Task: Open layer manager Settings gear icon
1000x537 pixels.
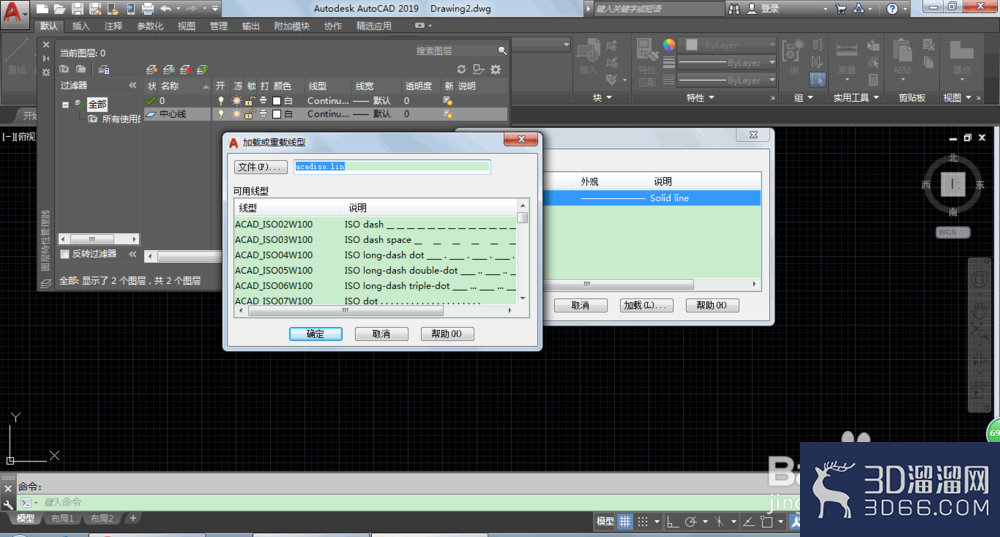Action: 496,69
